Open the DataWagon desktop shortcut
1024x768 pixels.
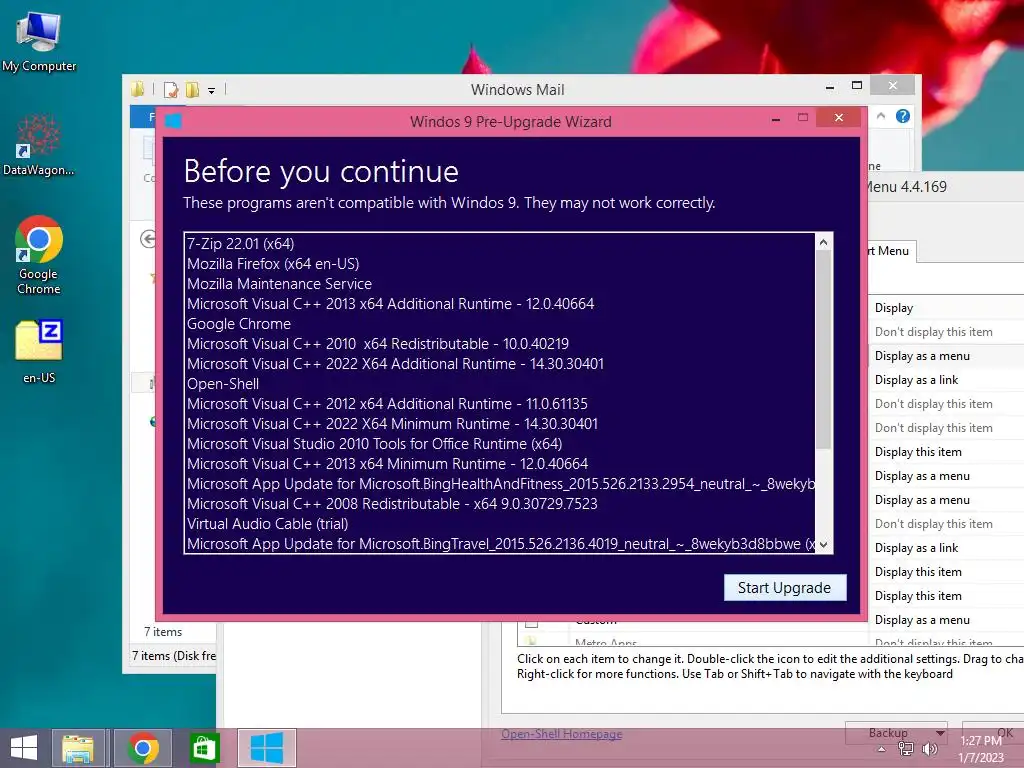[39, 146]
